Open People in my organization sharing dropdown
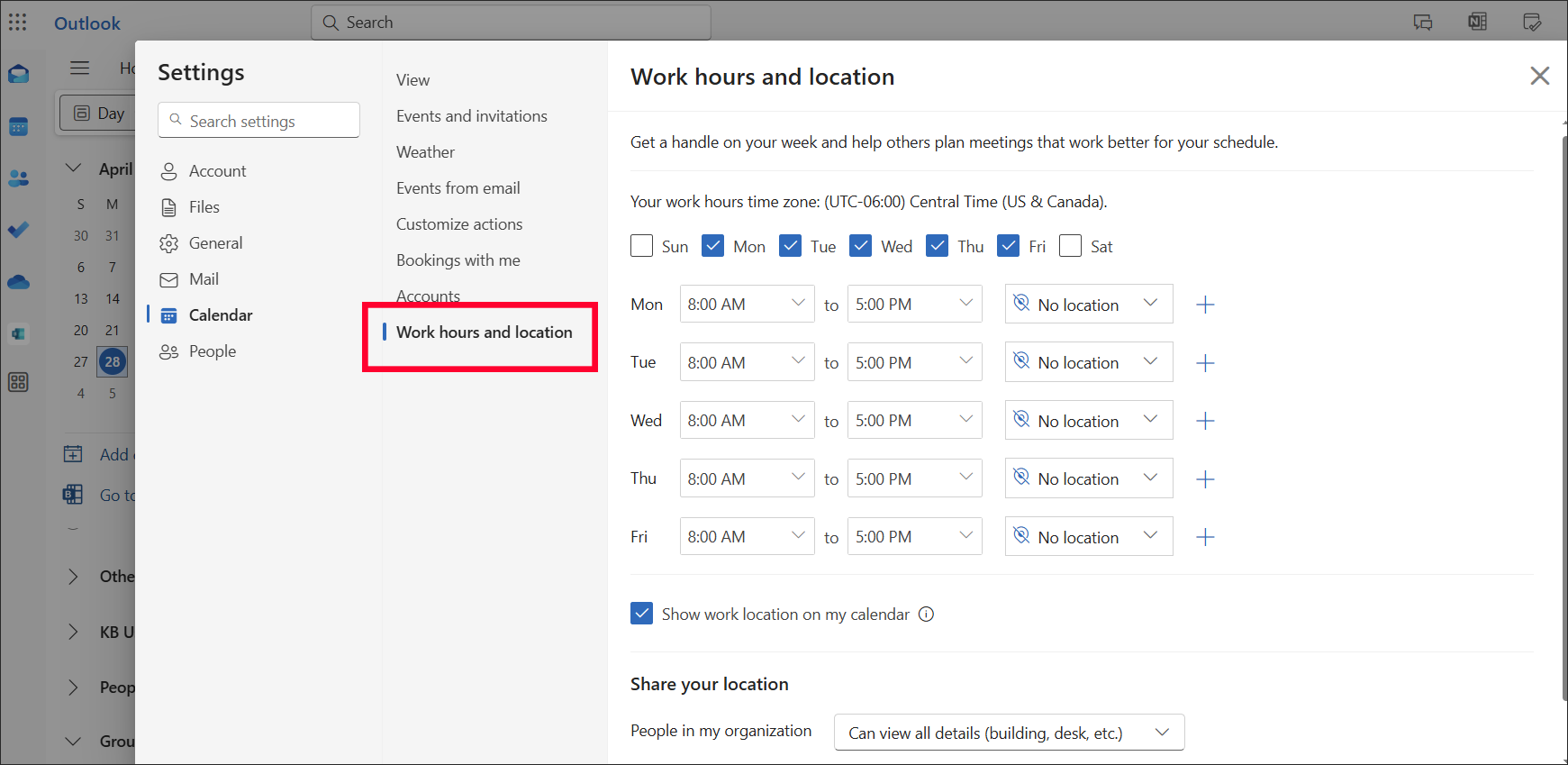 (1009, 733)
